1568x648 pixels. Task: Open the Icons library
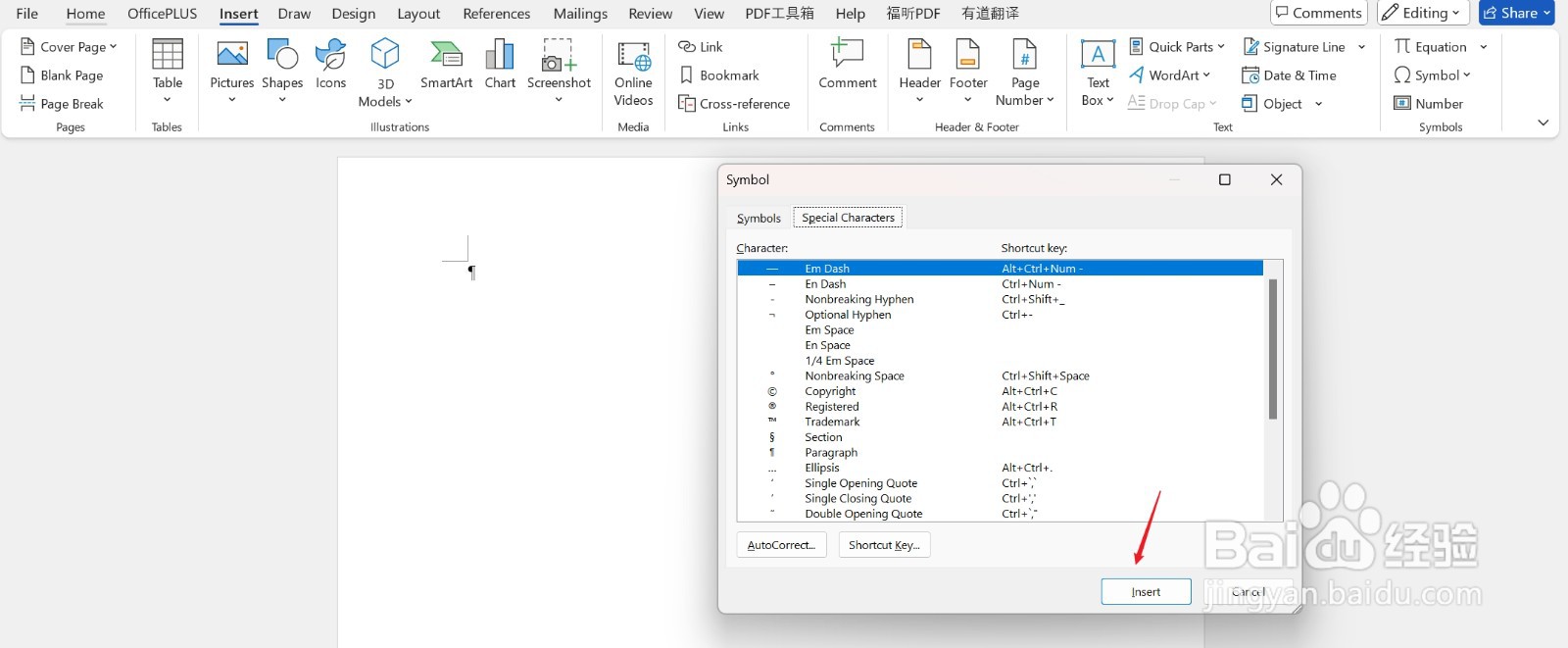pyautogui.click(x=331, y=65)
